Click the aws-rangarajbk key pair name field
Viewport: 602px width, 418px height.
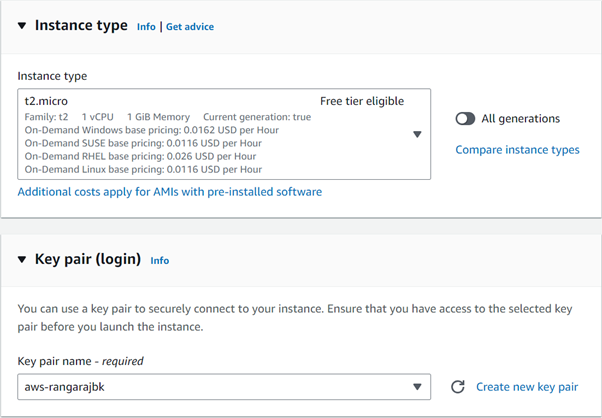click(x=224, y=387)
